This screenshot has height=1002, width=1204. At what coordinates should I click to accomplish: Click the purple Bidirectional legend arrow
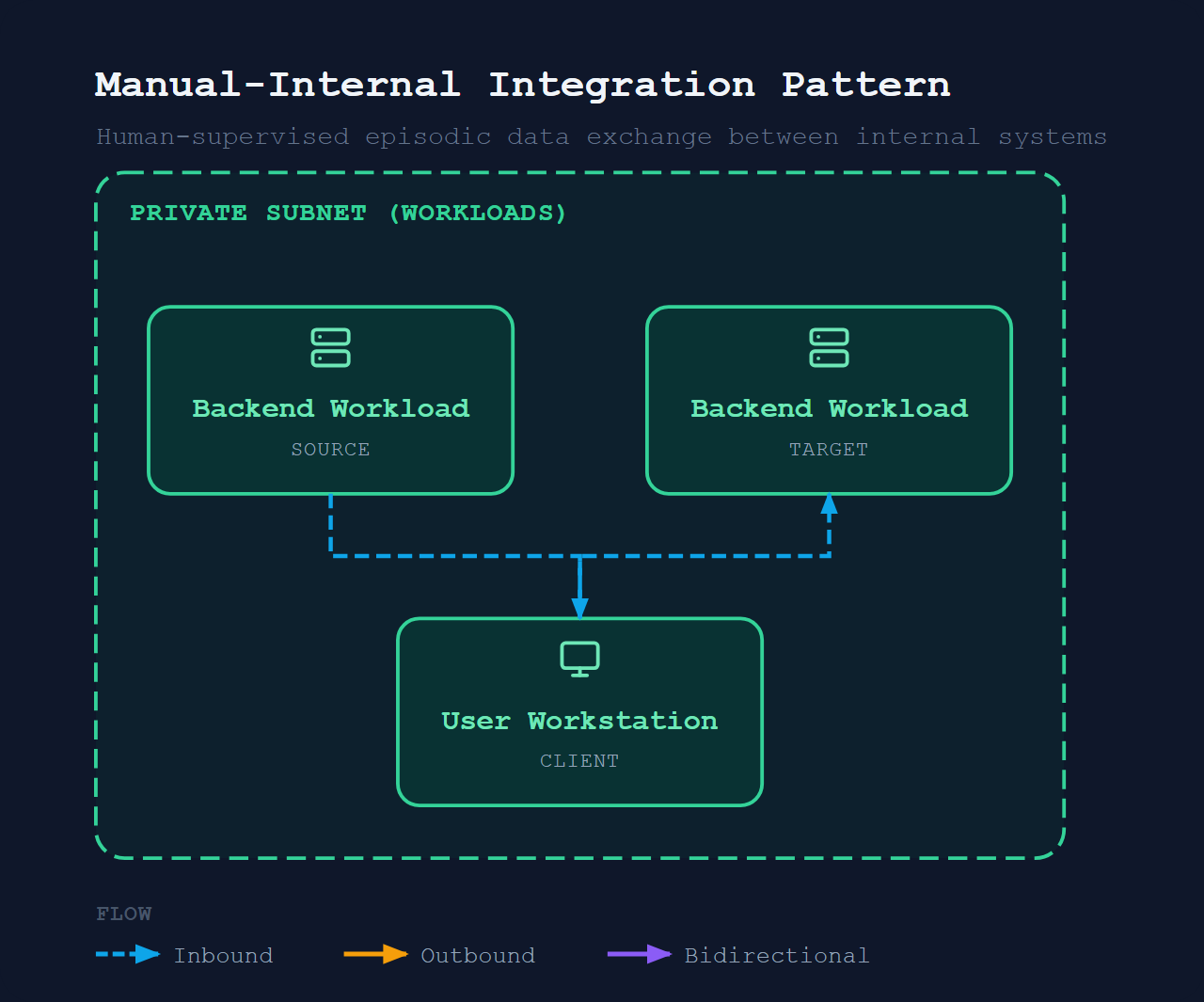point(640,954)
